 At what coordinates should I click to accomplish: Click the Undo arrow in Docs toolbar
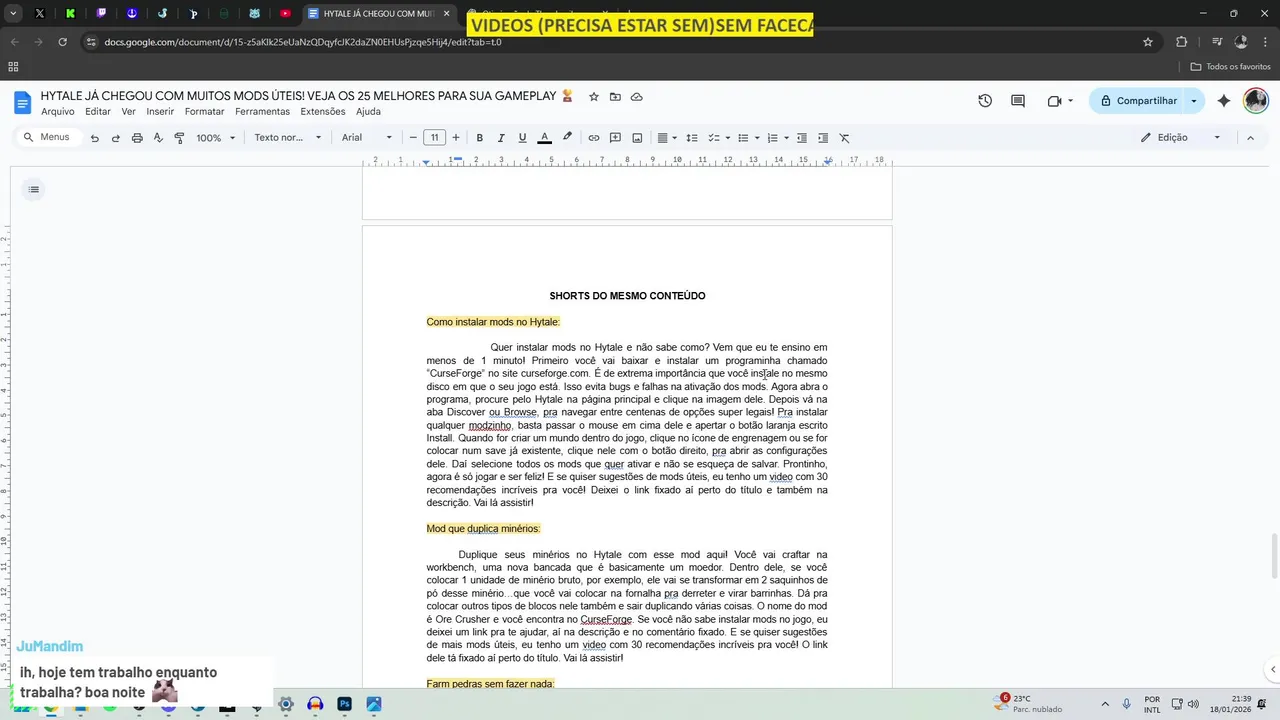pos(95,138)
